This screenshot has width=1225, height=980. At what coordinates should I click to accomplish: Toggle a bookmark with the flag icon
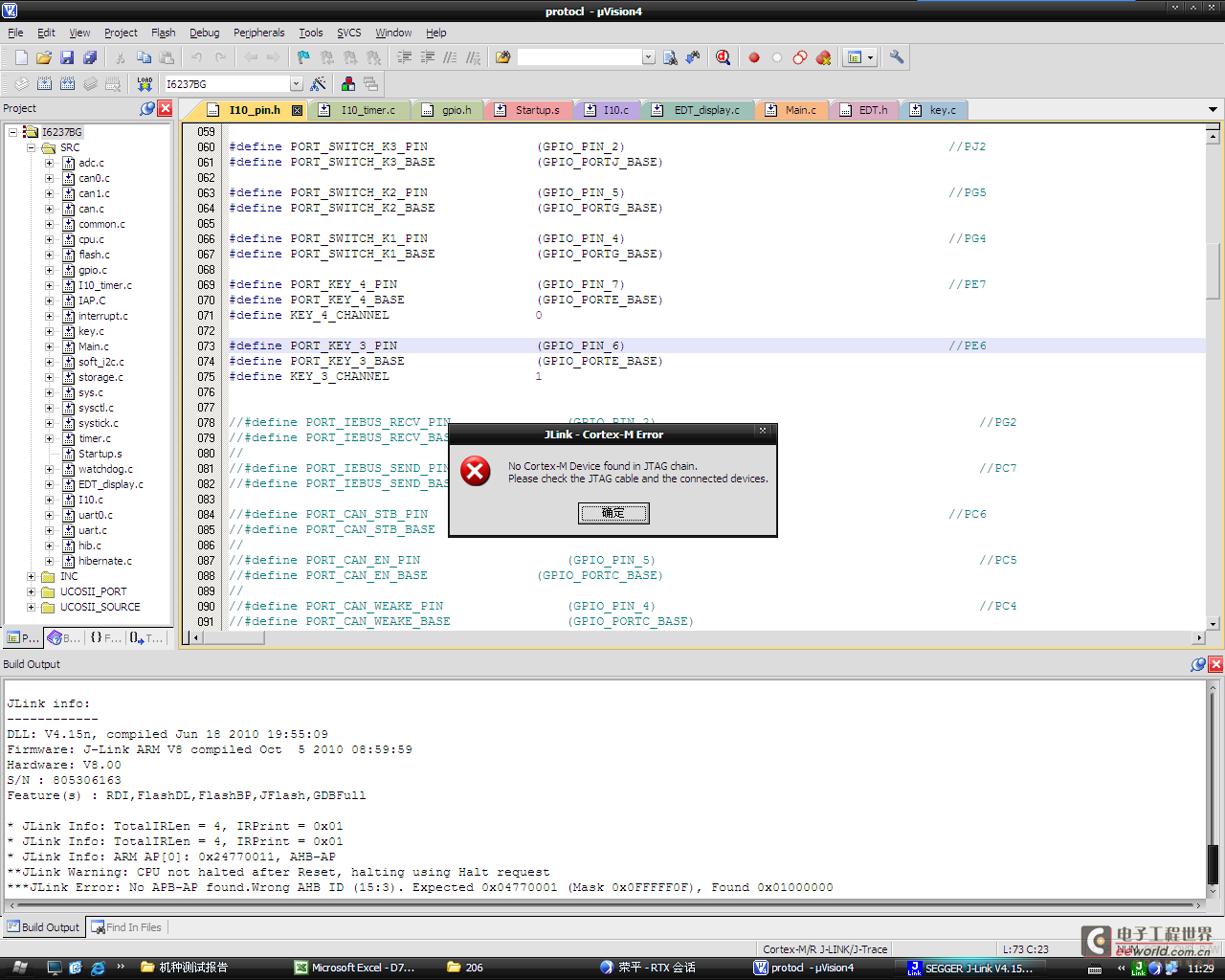(303, 57)
